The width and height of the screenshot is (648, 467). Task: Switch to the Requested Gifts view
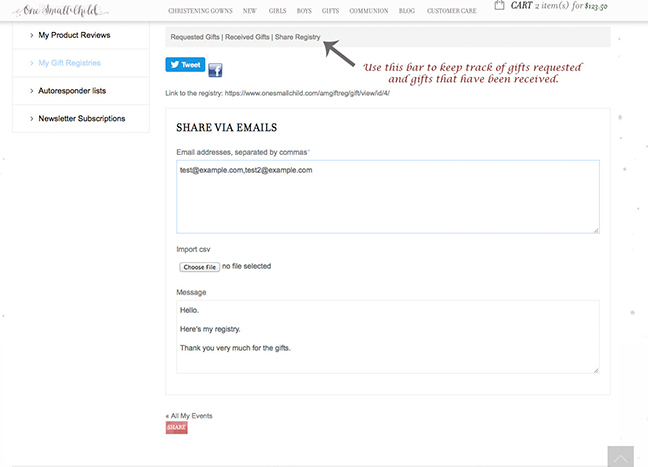pyautogui.click(x=195, y=37)
